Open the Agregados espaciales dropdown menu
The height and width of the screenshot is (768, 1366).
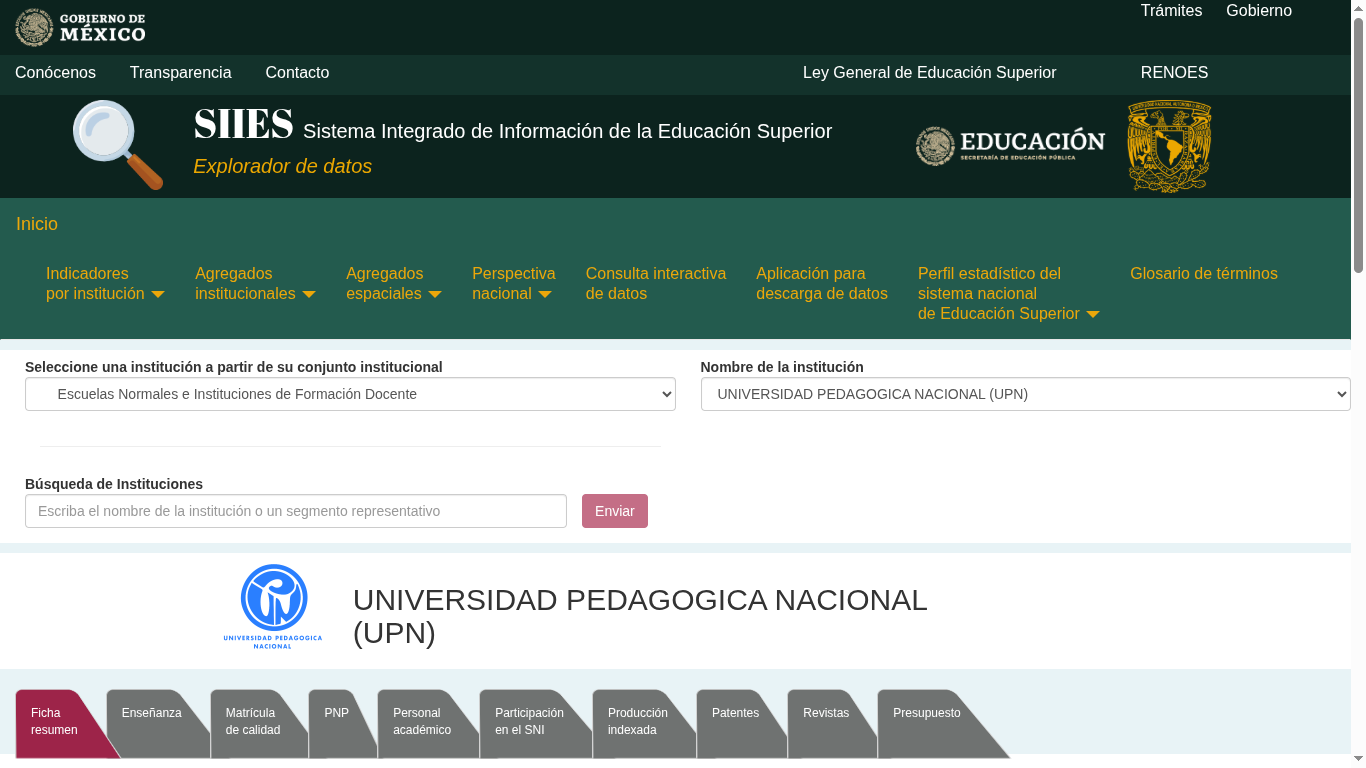click(x=393, y=284)
